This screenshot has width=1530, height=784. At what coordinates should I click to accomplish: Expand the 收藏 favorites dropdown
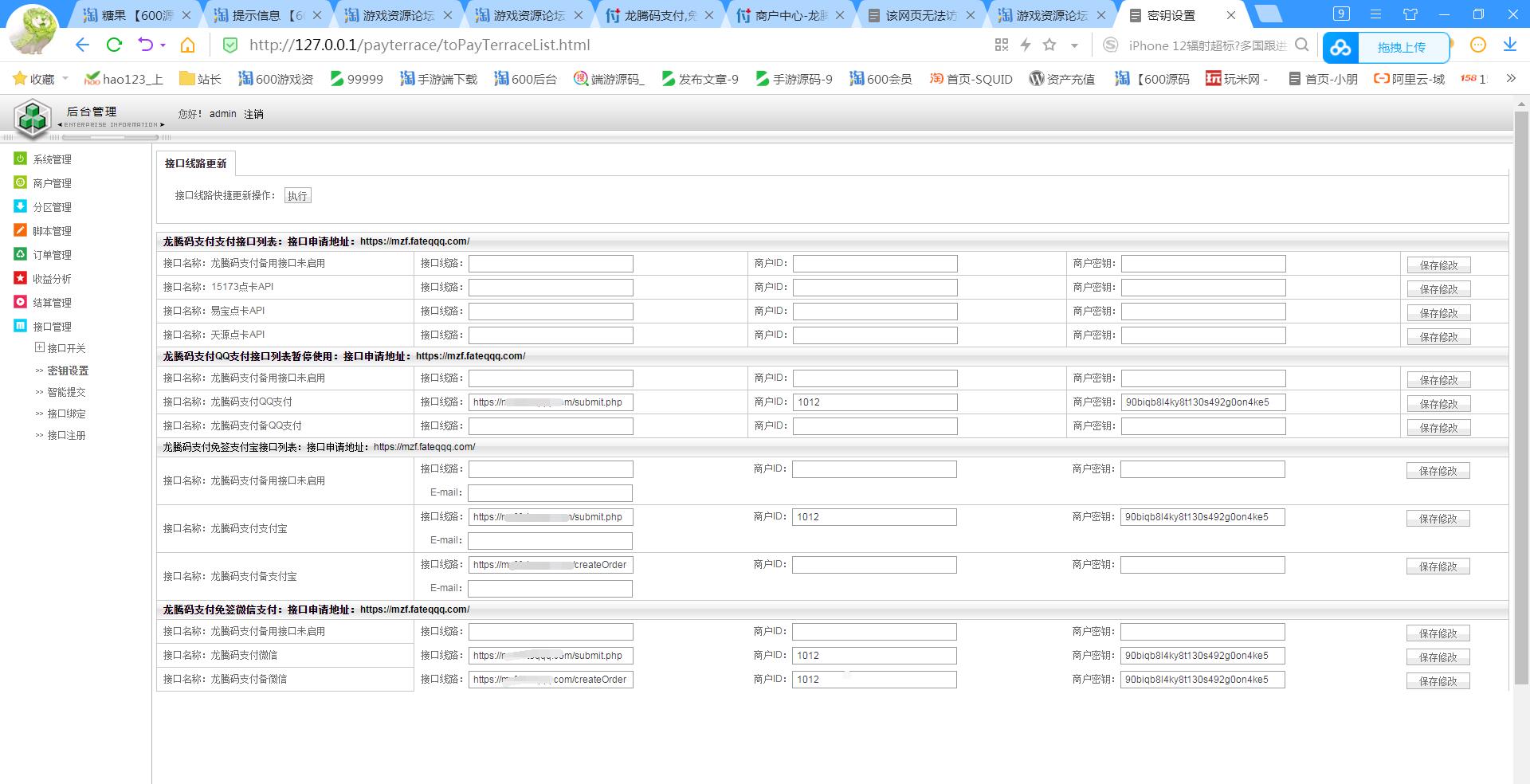point(65,79)
